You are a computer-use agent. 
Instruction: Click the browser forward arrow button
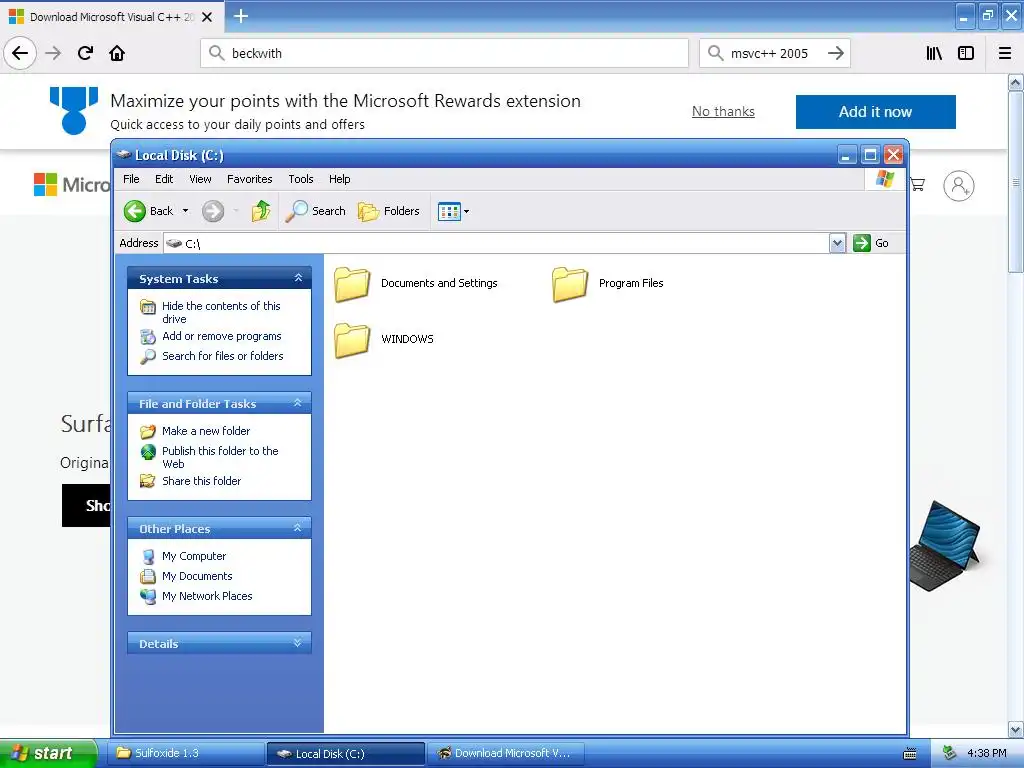click(53, 53)
